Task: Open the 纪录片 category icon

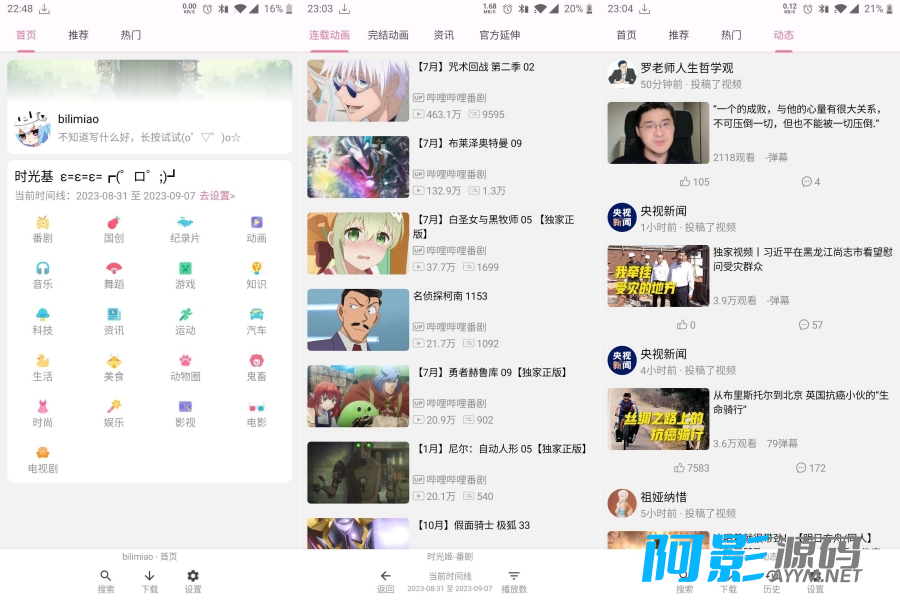Action: (185, 230)
